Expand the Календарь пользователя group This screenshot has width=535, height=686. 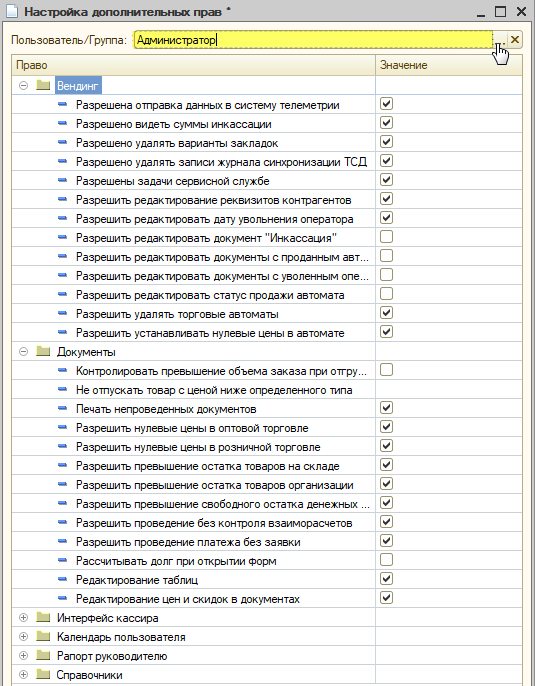(x=24, y=637)
